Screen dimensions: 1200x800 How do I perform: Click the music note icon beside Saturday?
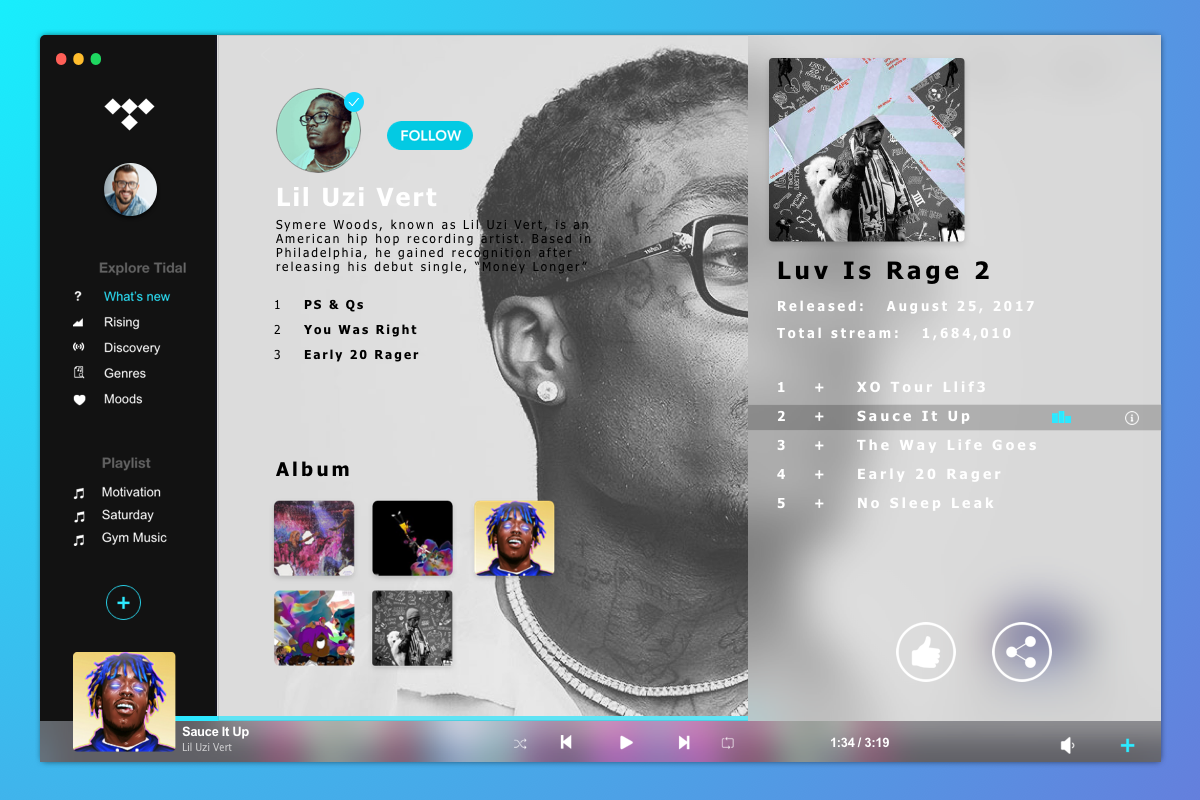click(x=79, y=517)
